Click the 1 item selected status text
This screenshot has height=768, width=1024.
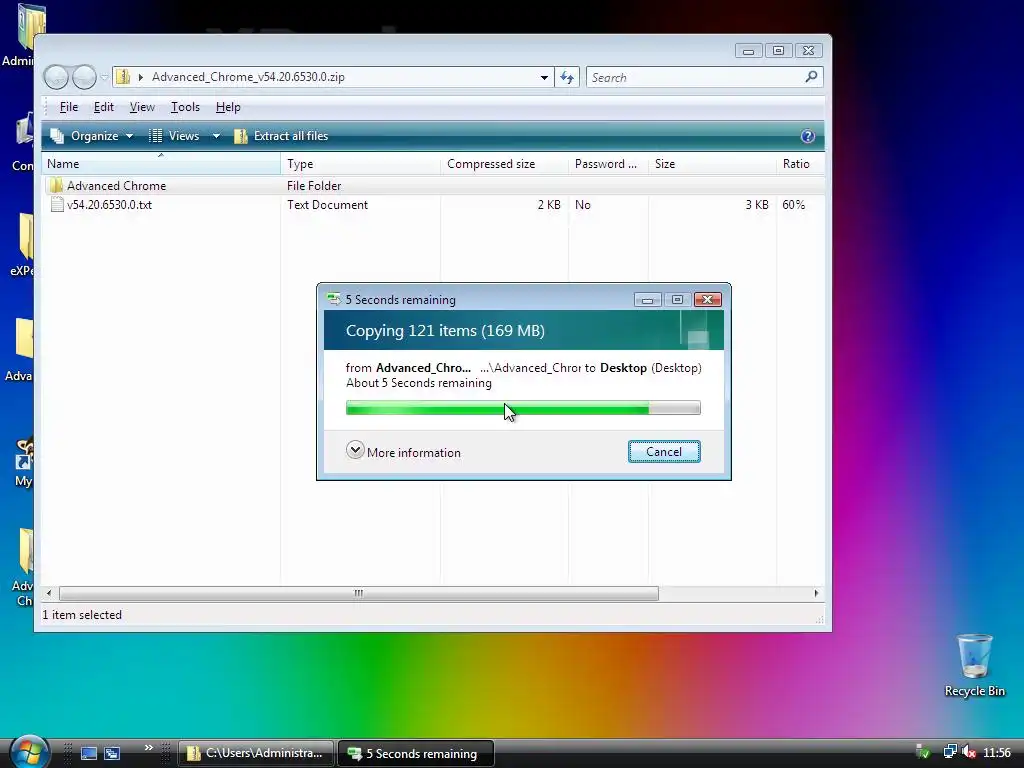(x=82, y=615)
